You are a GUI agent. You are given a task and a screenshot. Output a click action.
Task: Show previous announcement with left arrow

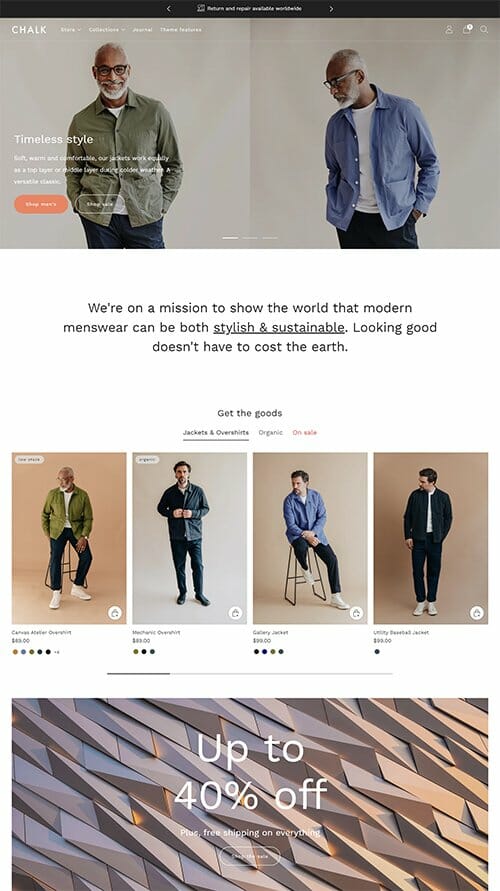tap(169, 9)
